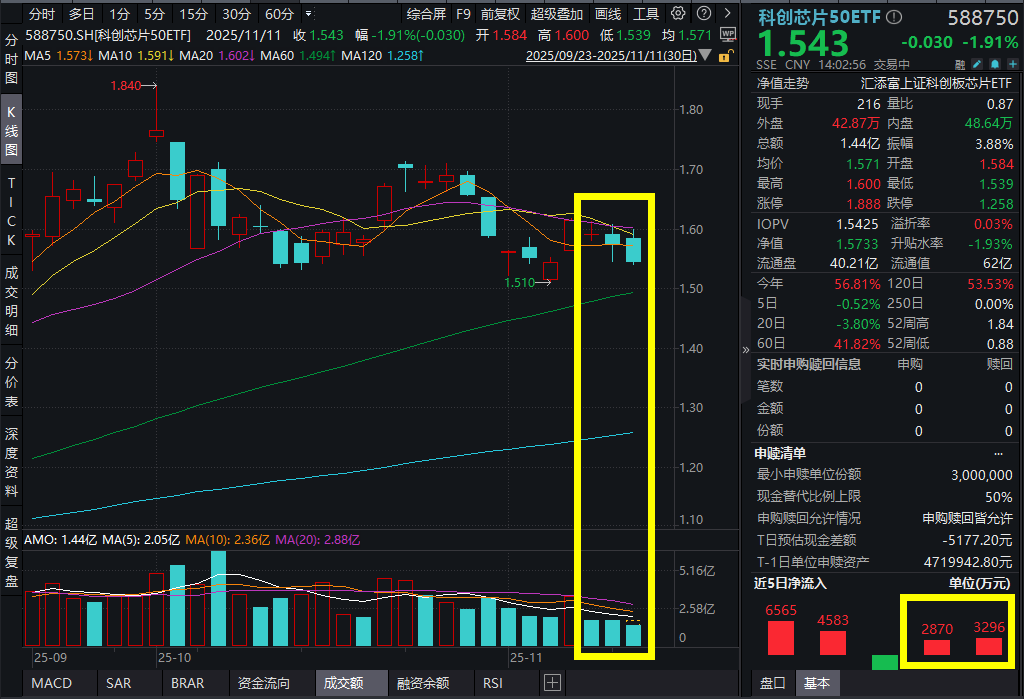Viewport: 1024px width, 699px height.
Task: Open the date range dropdown arrow
Action: coord(705,57)
